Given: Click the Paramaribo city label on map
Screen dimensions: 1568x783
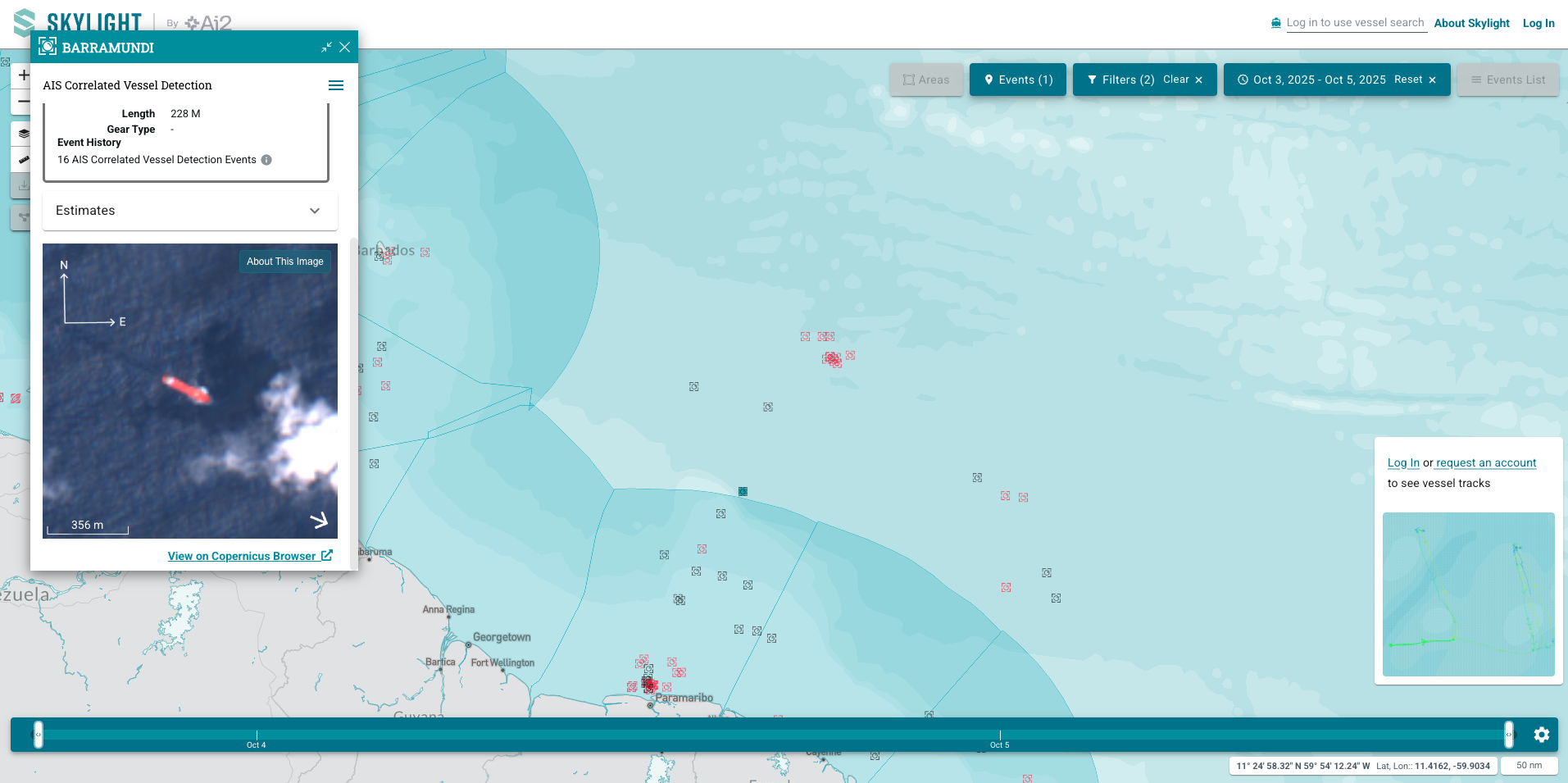Looking at the screenshot, I should pyautogui.click(x=684, y=698).
